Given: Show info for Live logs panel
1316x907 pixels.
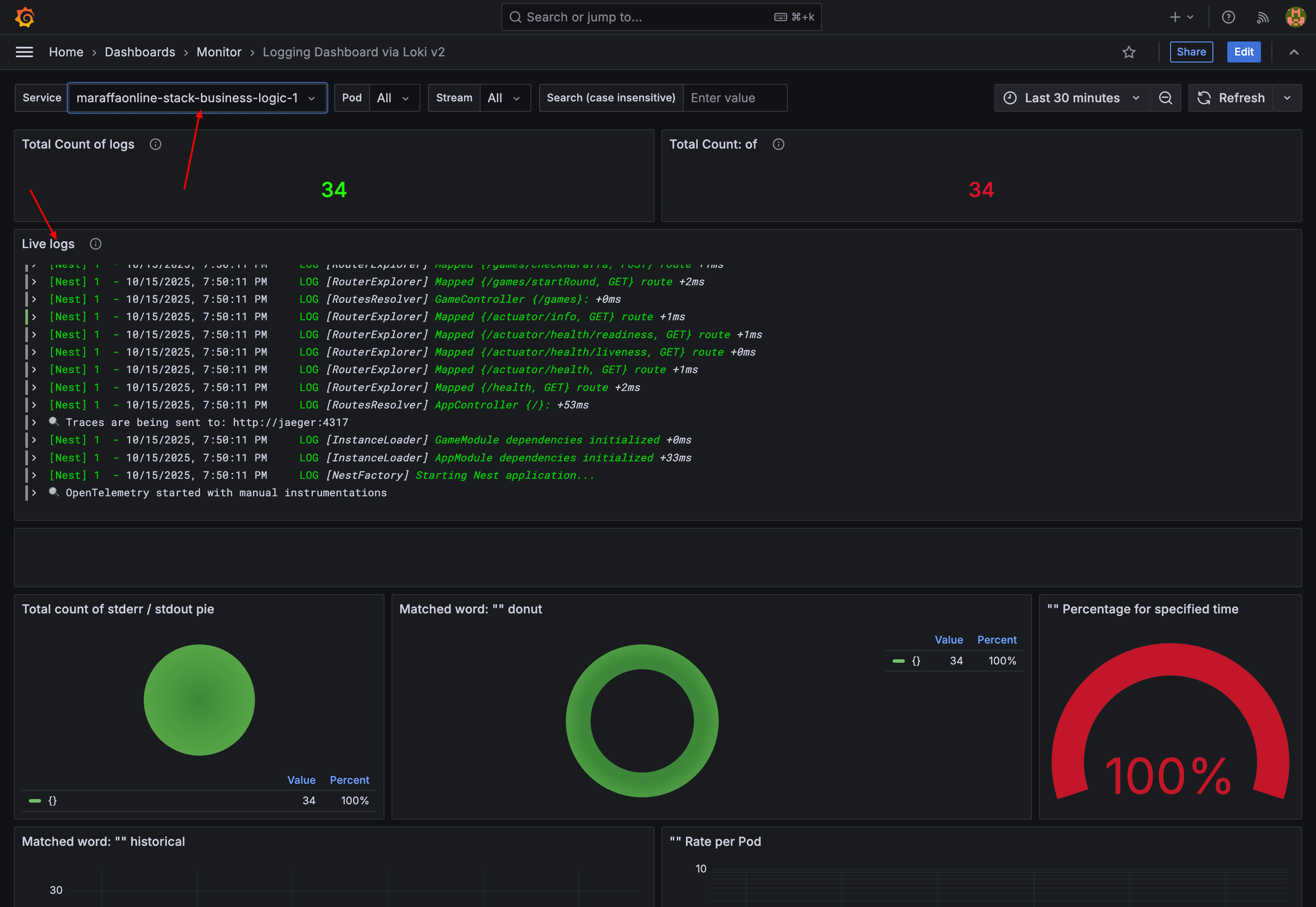Looking at the screenshot, I should [x=95, y=244].
